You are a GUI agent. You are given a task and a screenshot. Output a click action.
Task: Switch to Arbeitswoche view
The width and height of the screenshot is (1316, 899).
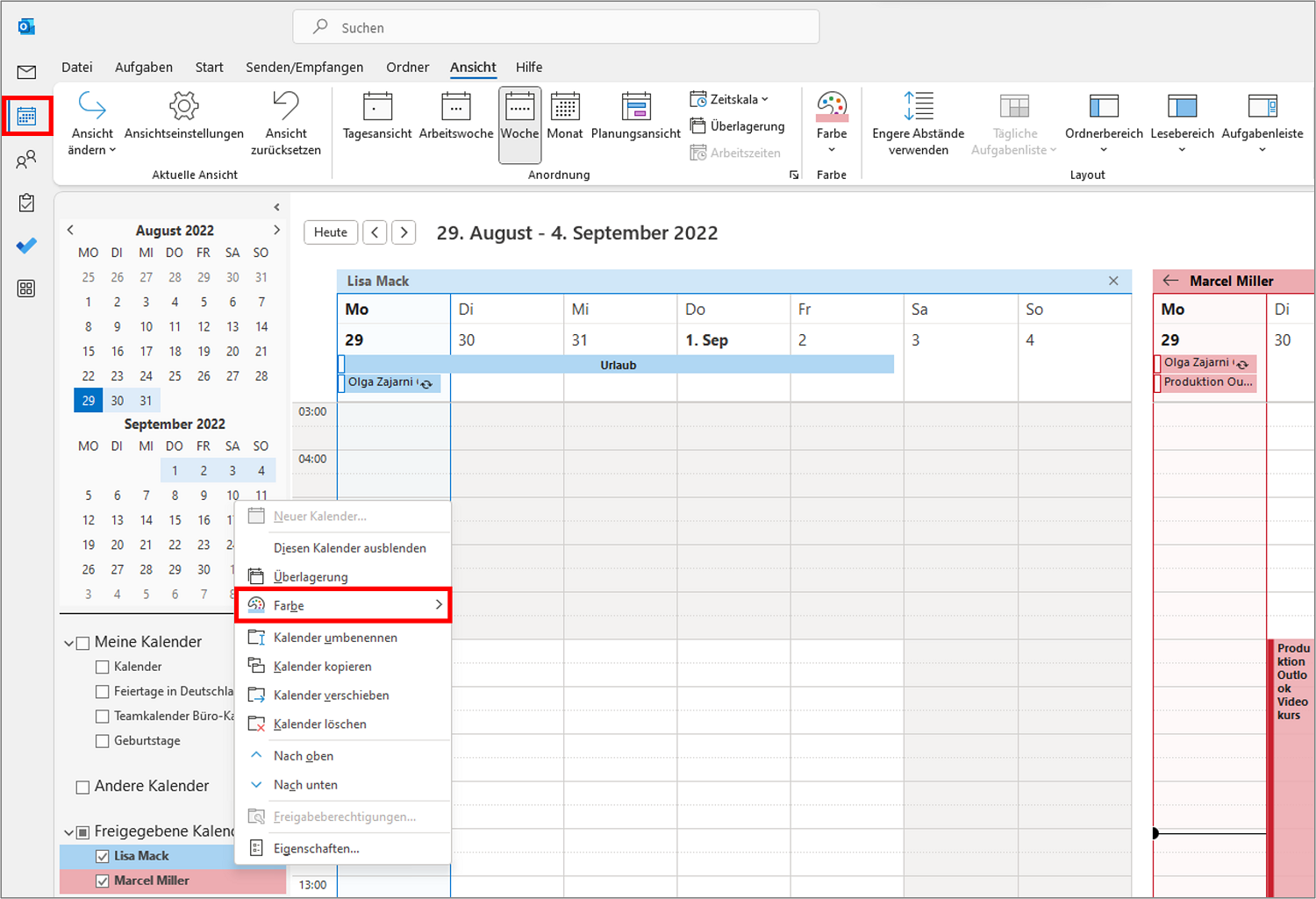456,116
